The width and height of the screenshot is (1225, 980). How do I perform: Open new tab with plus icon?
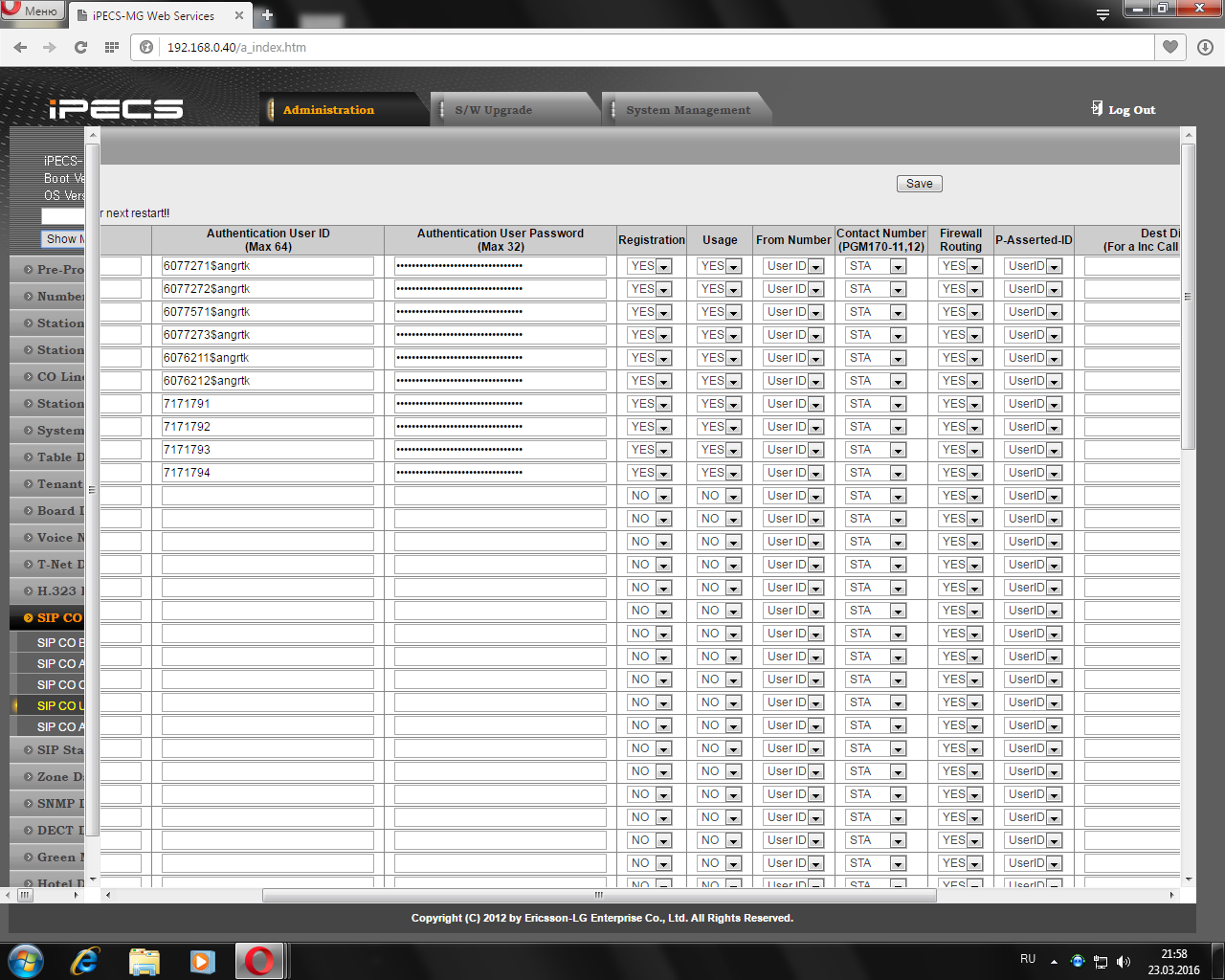tap(267, 15)
